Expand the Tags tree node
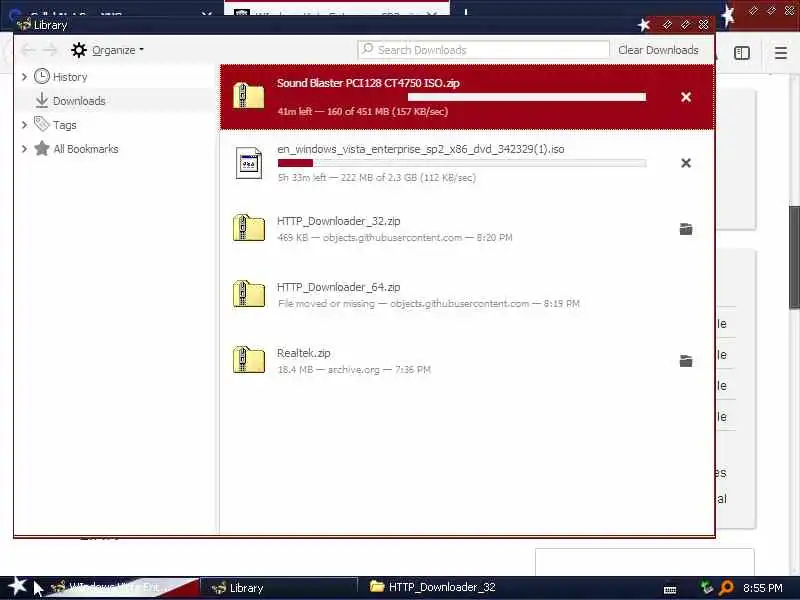The image size is (800, 600). click(x=24, y=125)
